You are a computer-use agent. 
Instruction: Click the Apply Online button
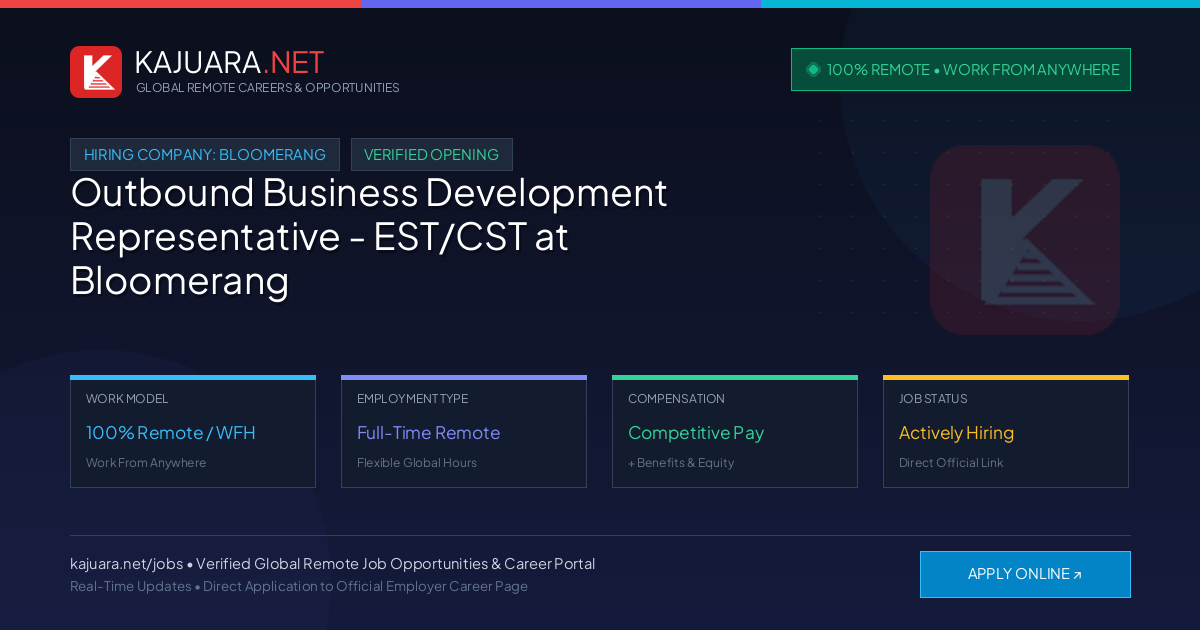coord(1025,574)
